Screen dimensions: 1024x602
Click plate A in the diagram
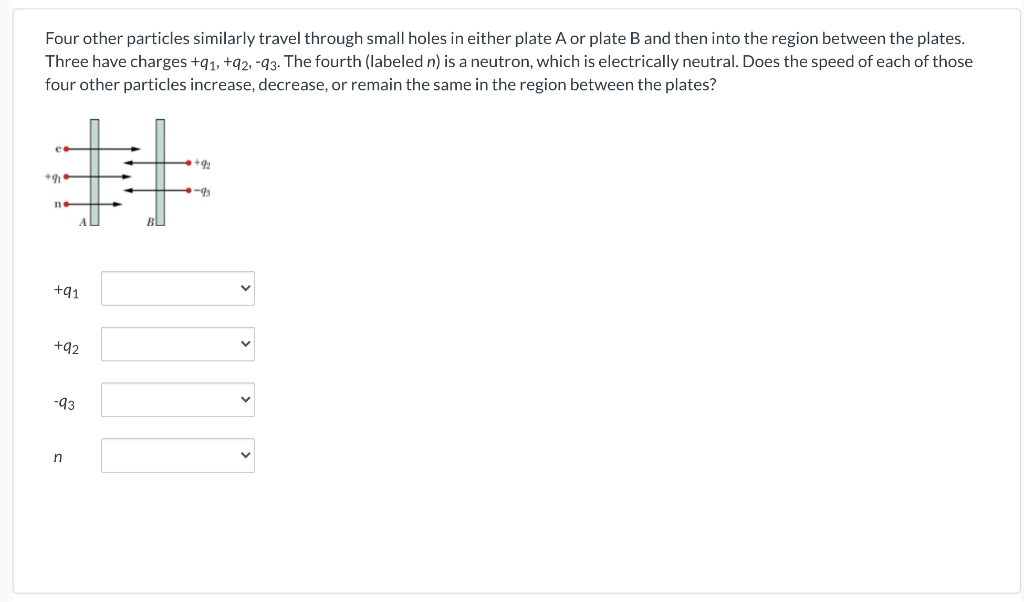point(95,172)
